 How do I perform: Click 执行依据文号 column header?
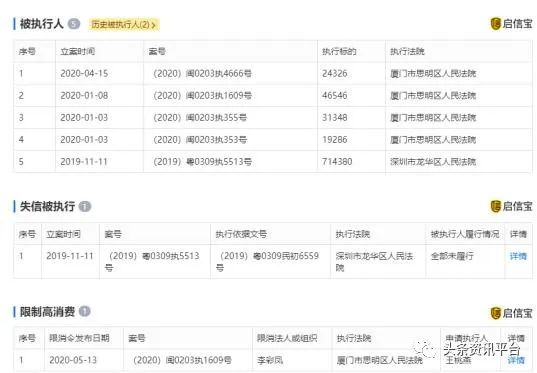[x=241, y=234]
